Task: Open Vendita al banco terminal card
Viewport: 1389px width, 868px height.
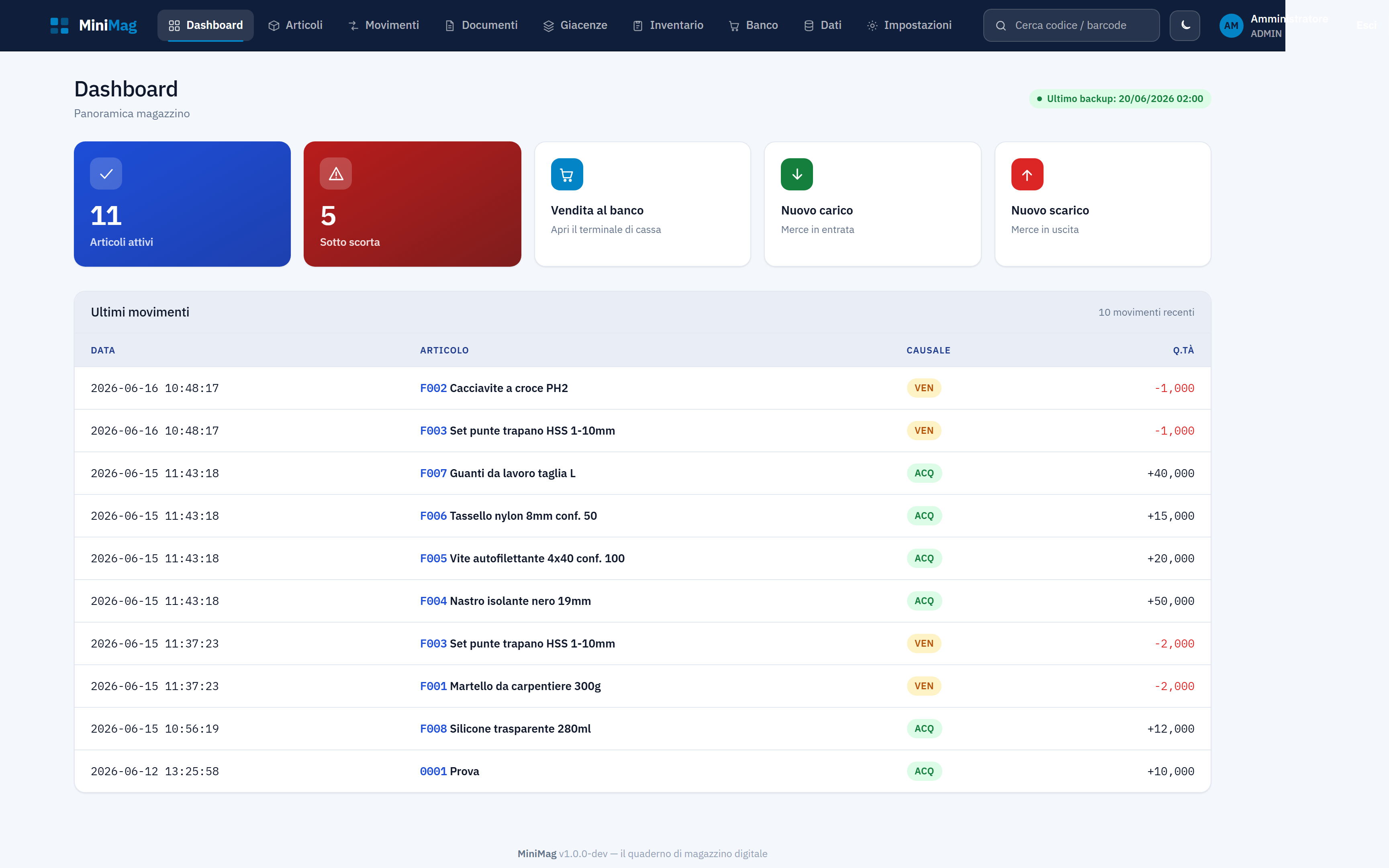Action: click(642, 204)
